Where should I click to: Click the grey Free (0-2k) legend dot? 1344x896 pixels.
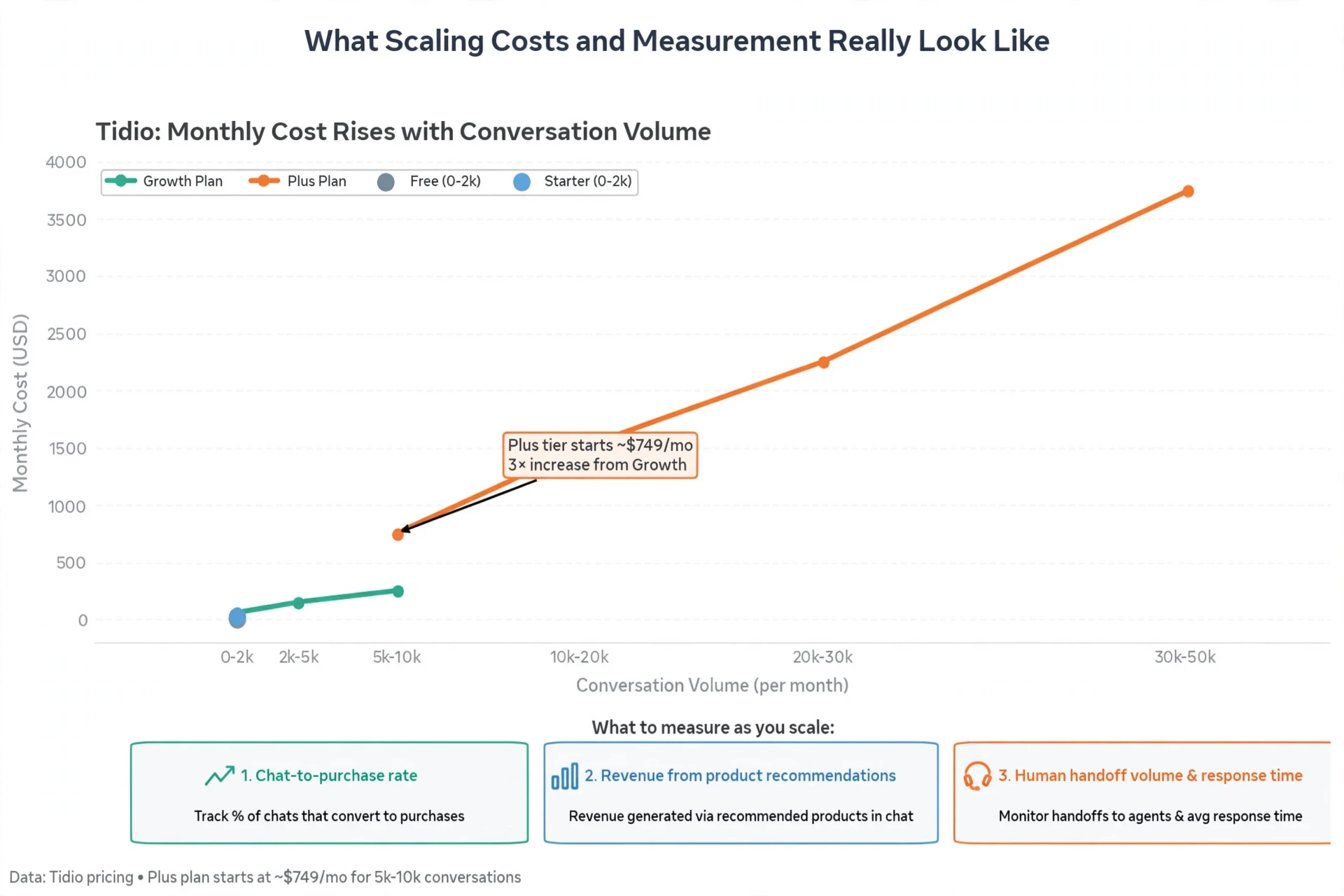386,182
